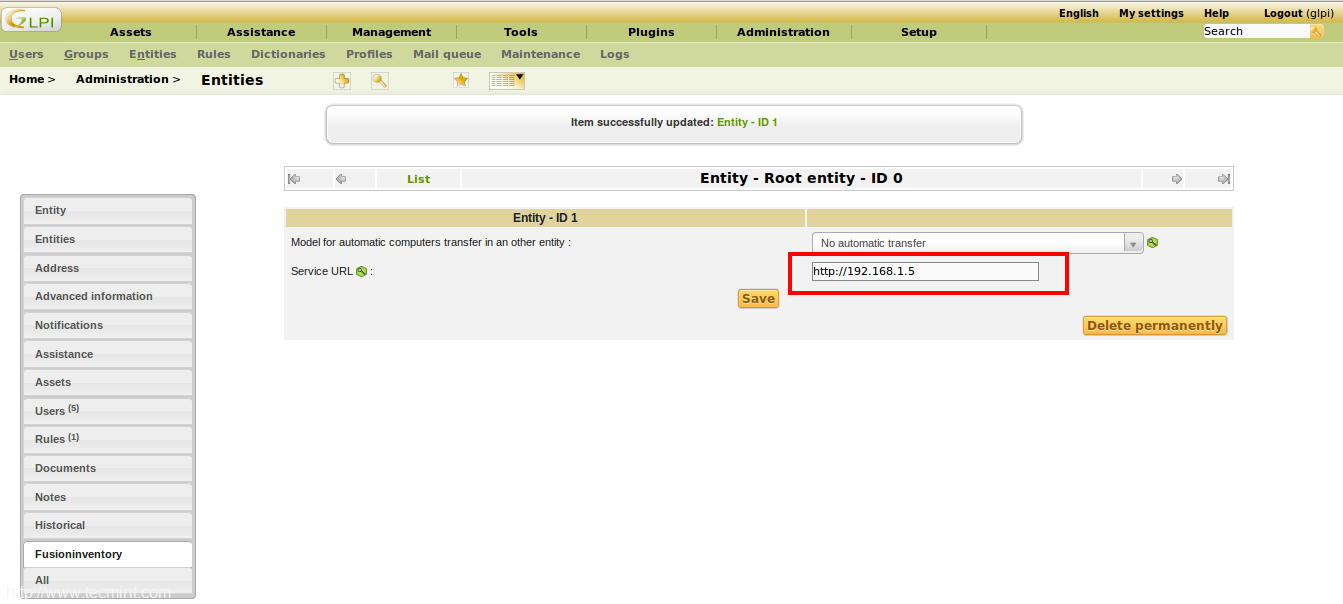The height and width of the screenshot is (604, 1343).
Task: Click the Entity - ID 1 notification link
Action: (747, 122)
